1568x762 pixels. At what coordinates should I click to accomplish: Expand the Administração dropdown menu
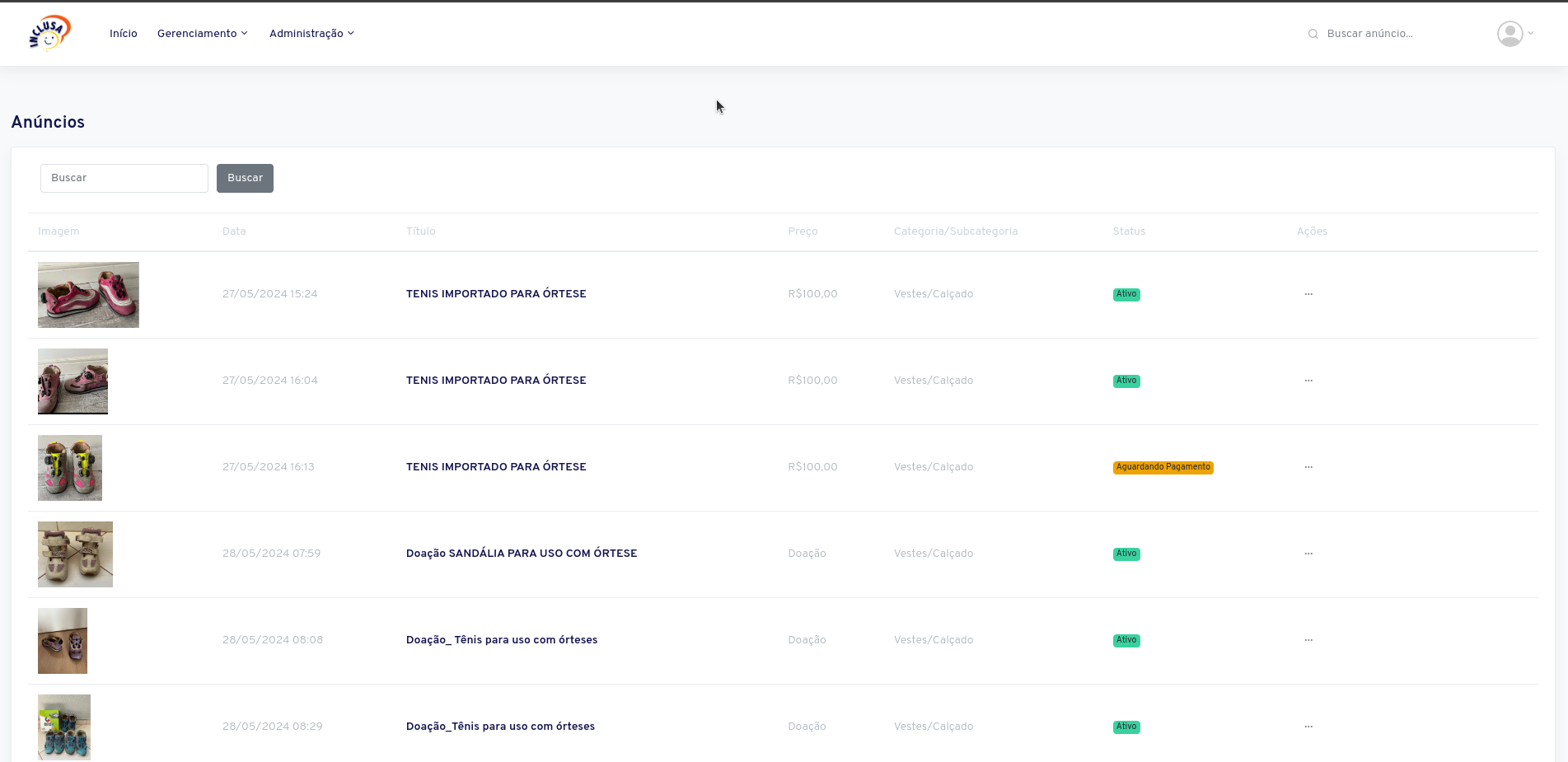coord(311,34)
